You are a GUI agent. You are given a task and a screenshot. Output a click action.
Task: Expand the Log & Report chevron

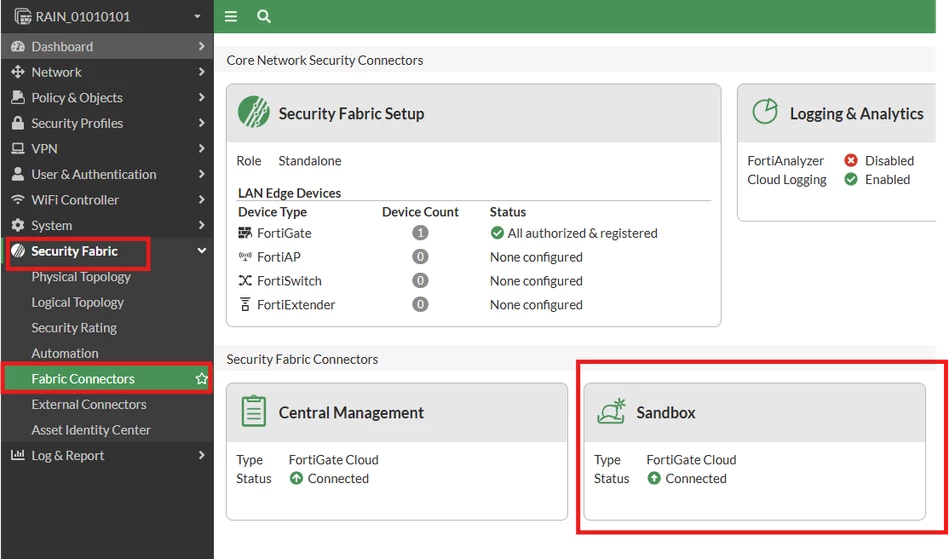(x=202, y=455)
